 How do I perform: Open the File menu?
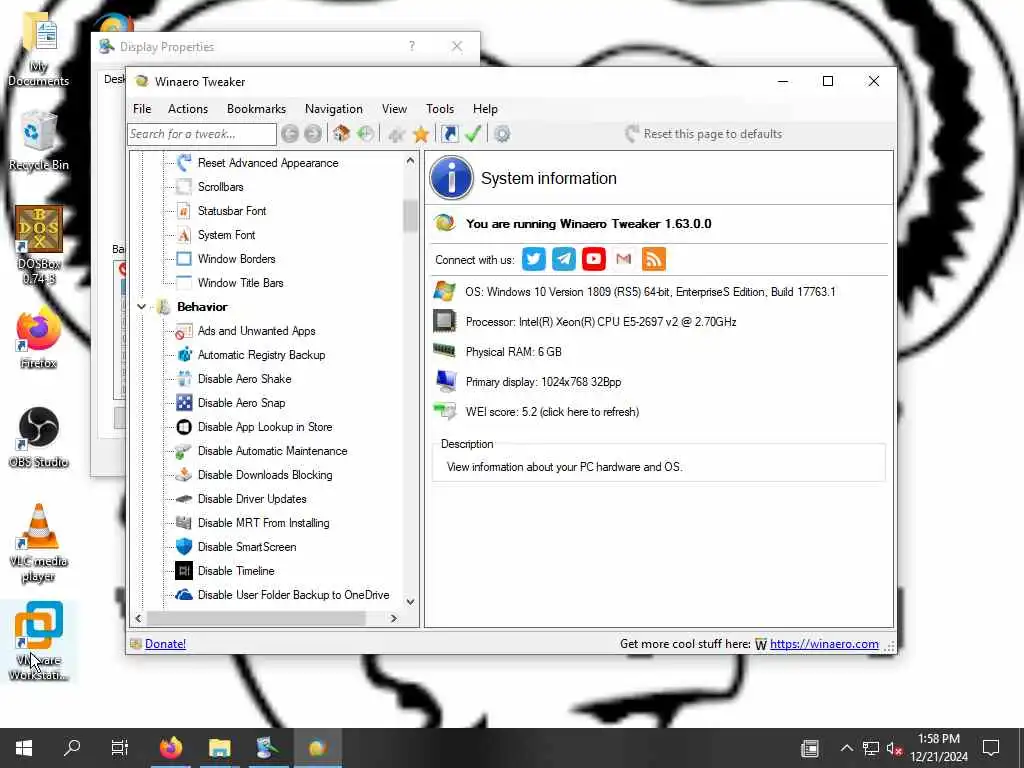(142, 109)
